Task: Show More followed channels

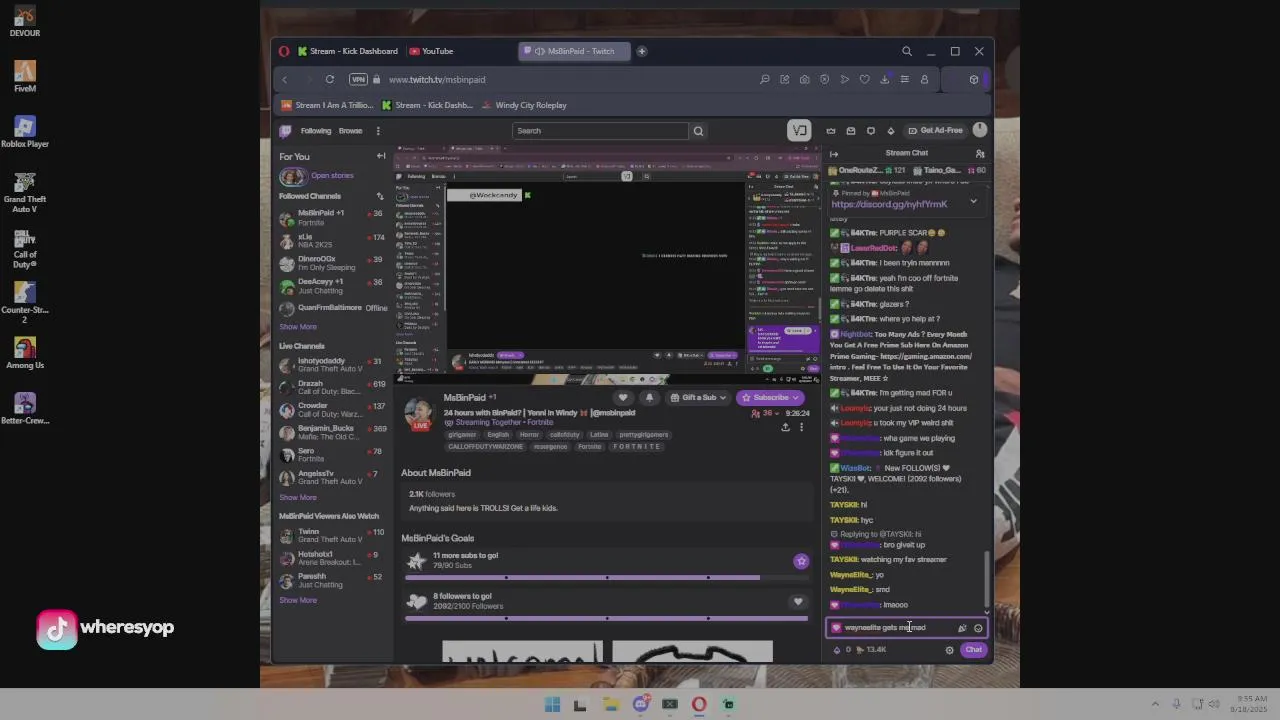Action: (298, 327)
